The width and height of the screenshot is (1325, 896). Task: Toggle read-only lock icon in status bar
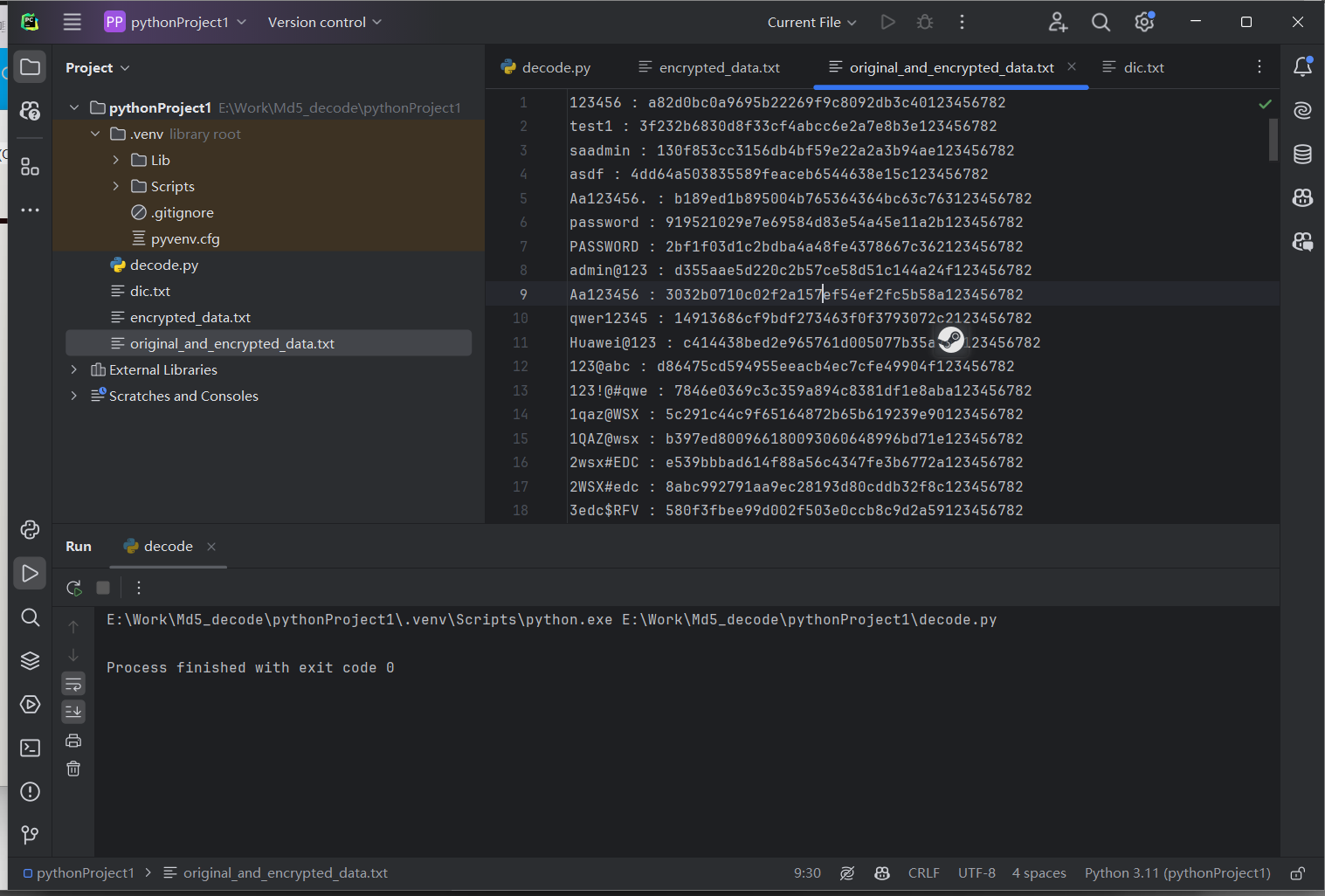coord(1298,873)
